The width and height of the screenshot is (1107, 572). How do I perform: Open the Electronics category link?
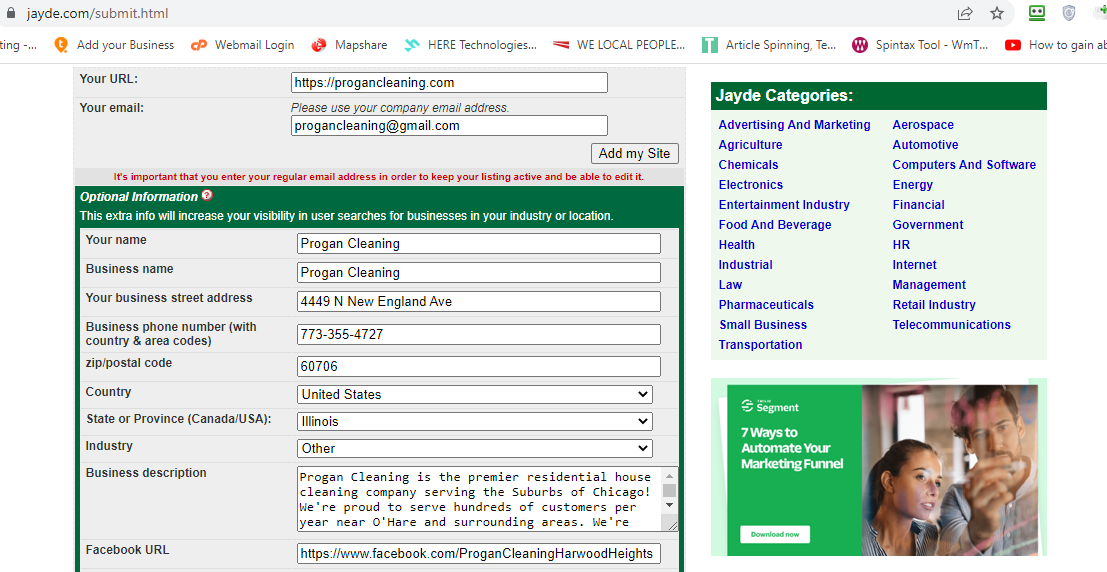[750, 185]
